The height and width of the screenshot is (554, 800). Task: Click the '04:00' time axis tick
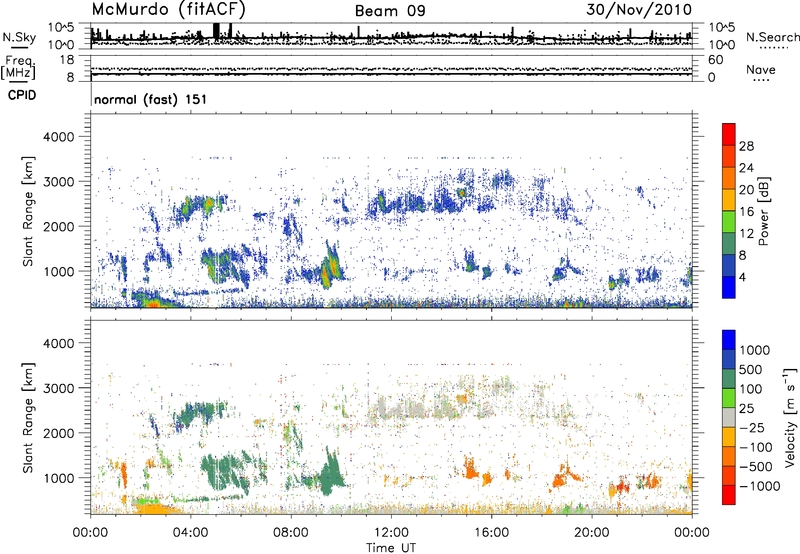191,533
